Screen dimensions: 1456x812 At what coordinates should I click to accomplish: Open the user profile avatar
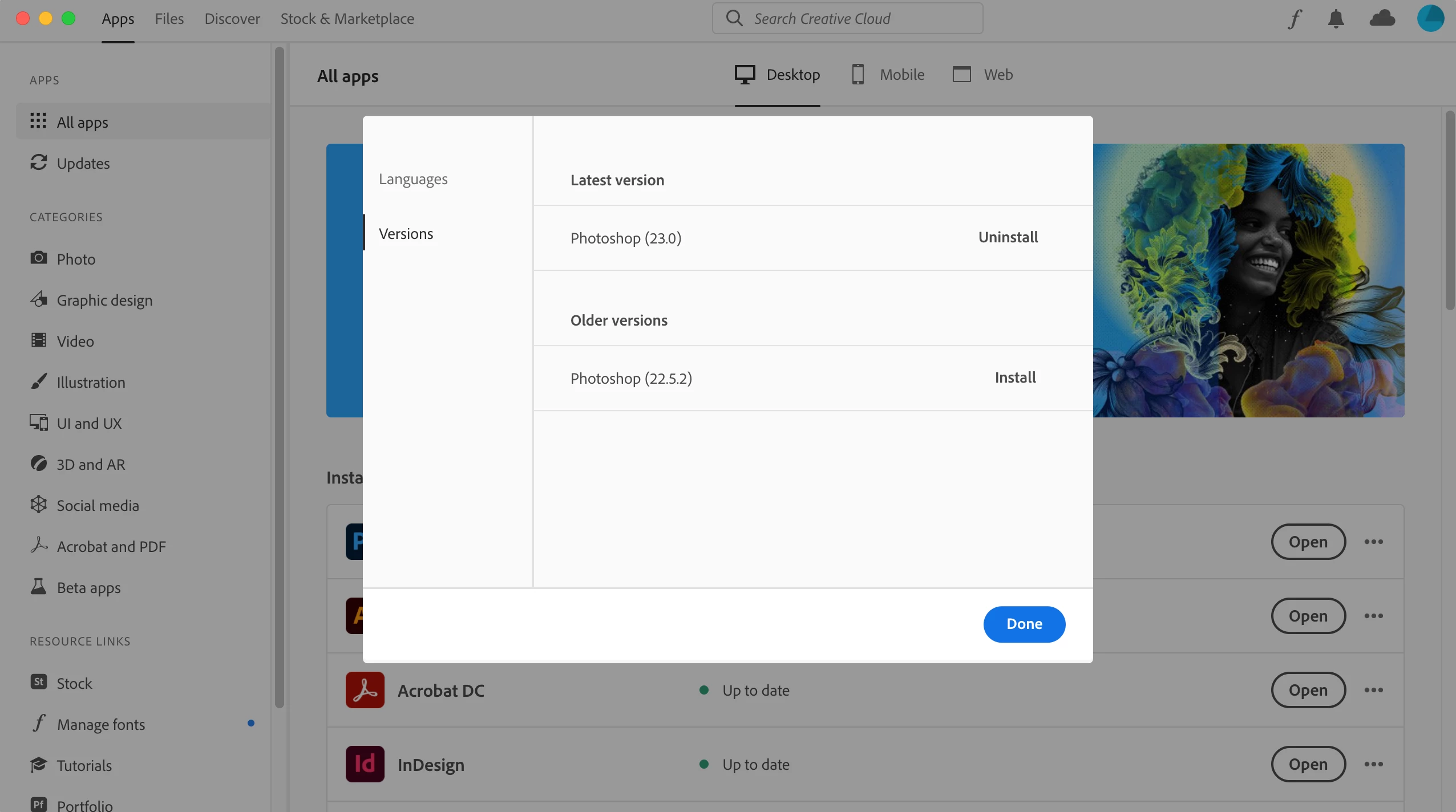(x=1430, y=18)
